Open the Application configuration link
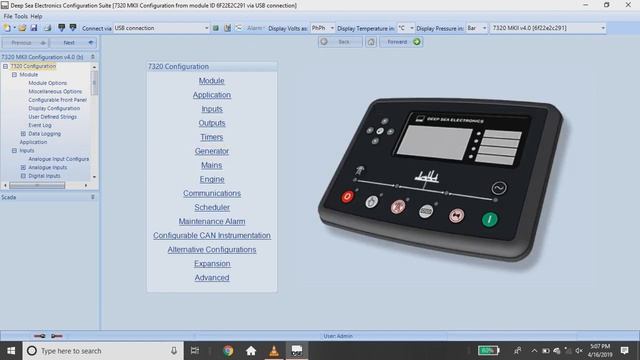640x360 pixels. 212,95
